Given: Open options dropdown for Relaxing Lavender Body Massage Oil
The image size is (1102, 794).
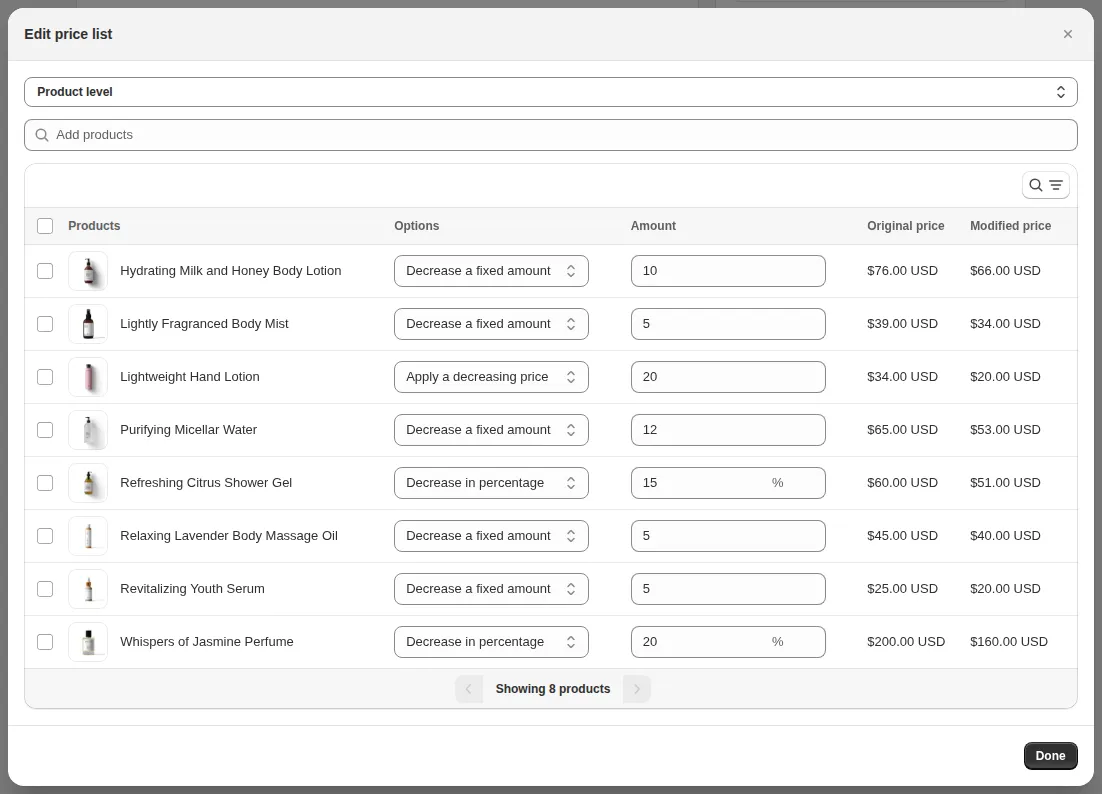Looking at the screenshot, I should coord(491,536).
